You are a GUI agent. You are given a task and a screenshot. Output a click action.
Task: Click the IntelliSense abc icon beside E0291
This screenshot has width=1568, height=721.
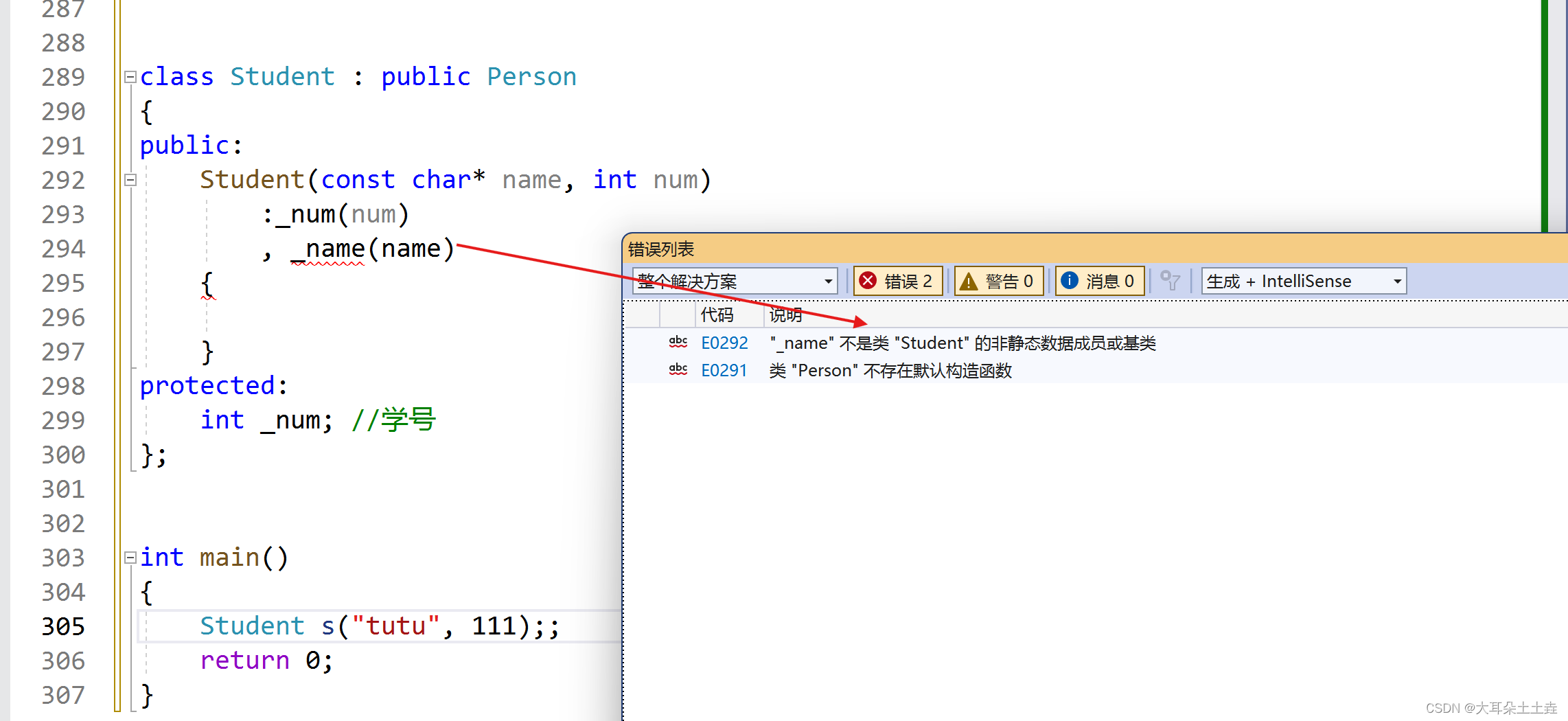(678, 369)
